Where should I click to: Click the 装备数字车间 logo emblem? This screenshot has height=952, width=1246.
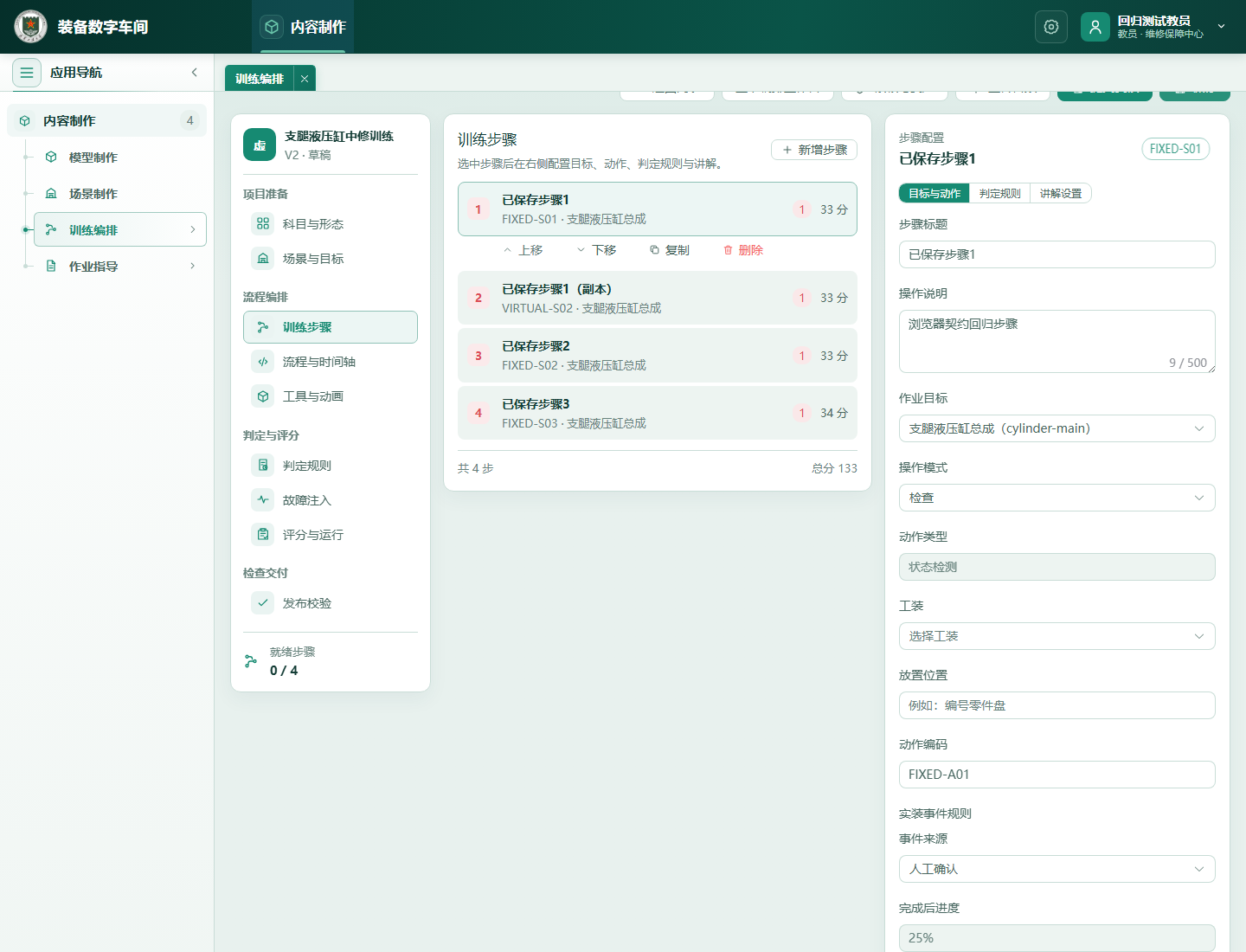(x=31, y=27)
